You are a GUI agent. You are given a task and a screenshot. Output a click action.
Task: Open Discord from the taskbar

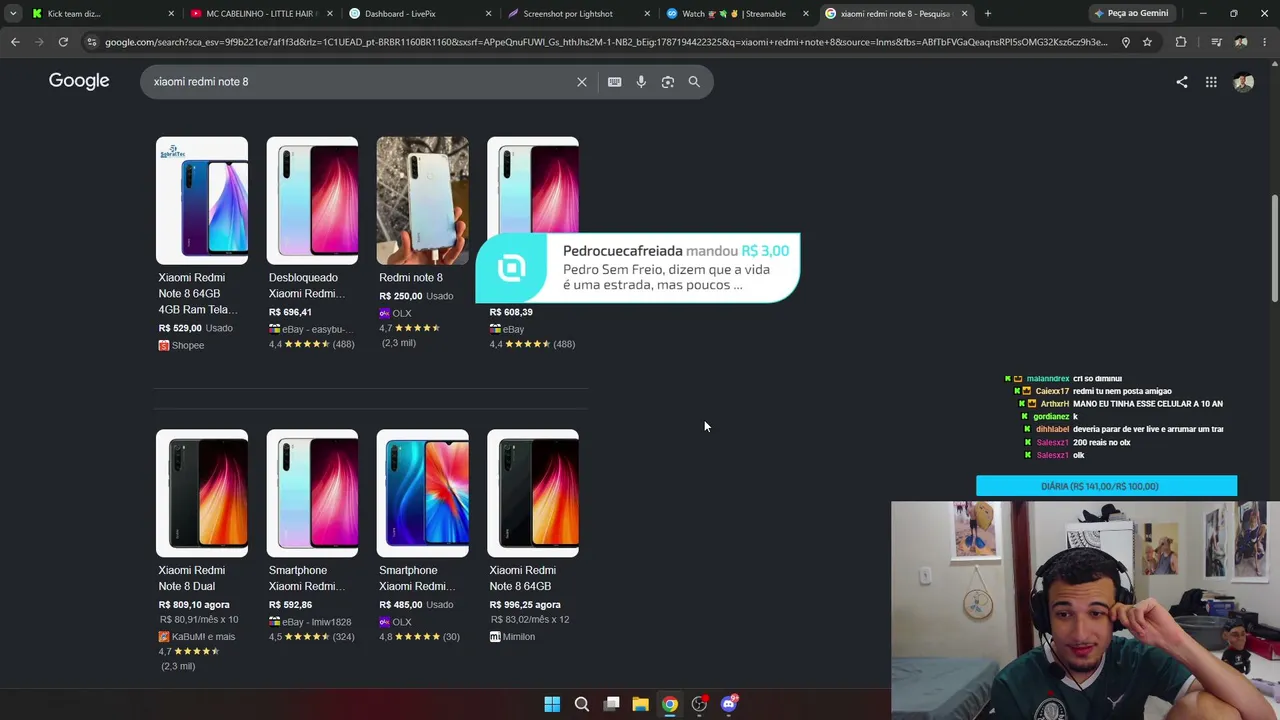(729, 704)
